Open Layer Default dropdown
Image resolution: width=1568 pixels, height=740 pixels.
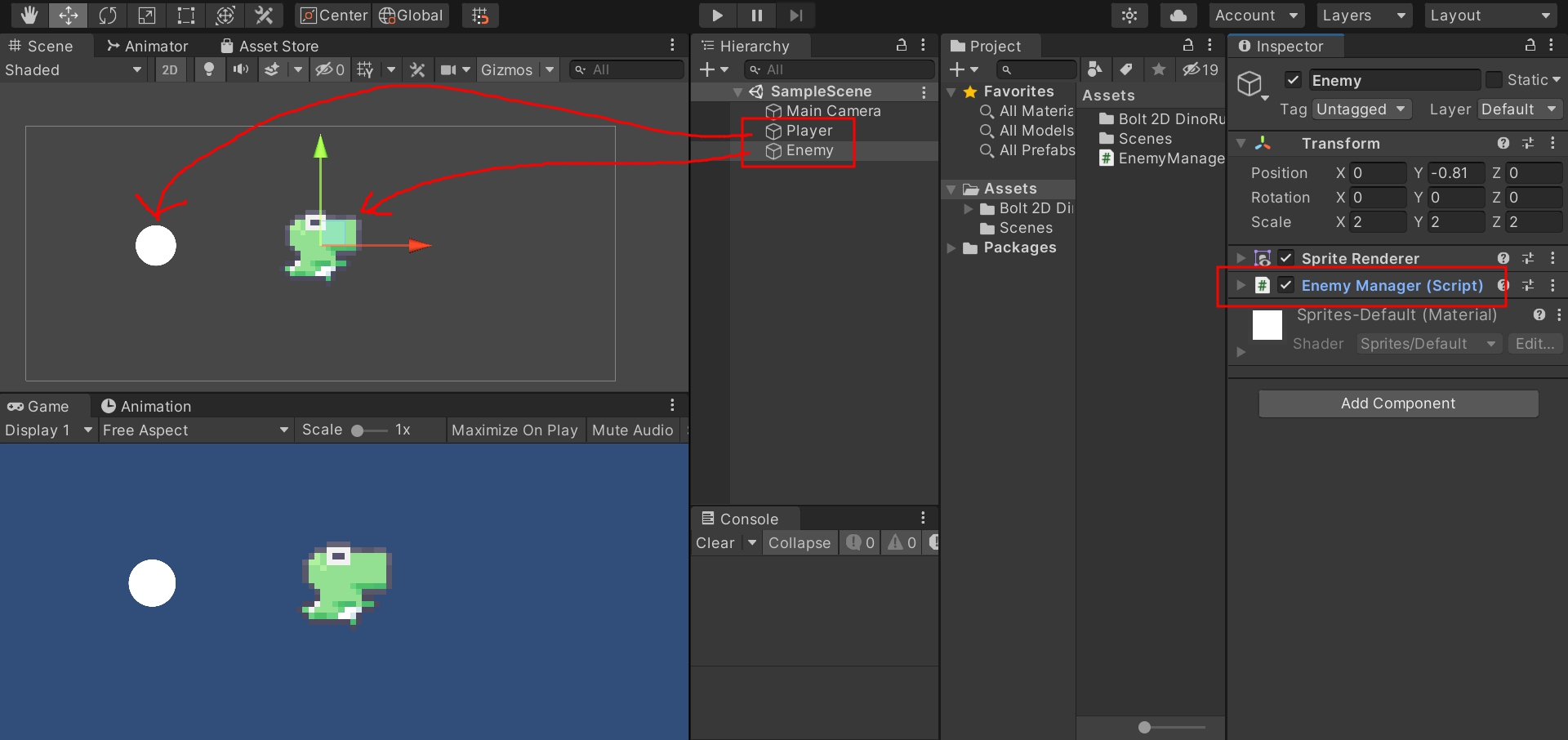click(x=1520, y=109)
